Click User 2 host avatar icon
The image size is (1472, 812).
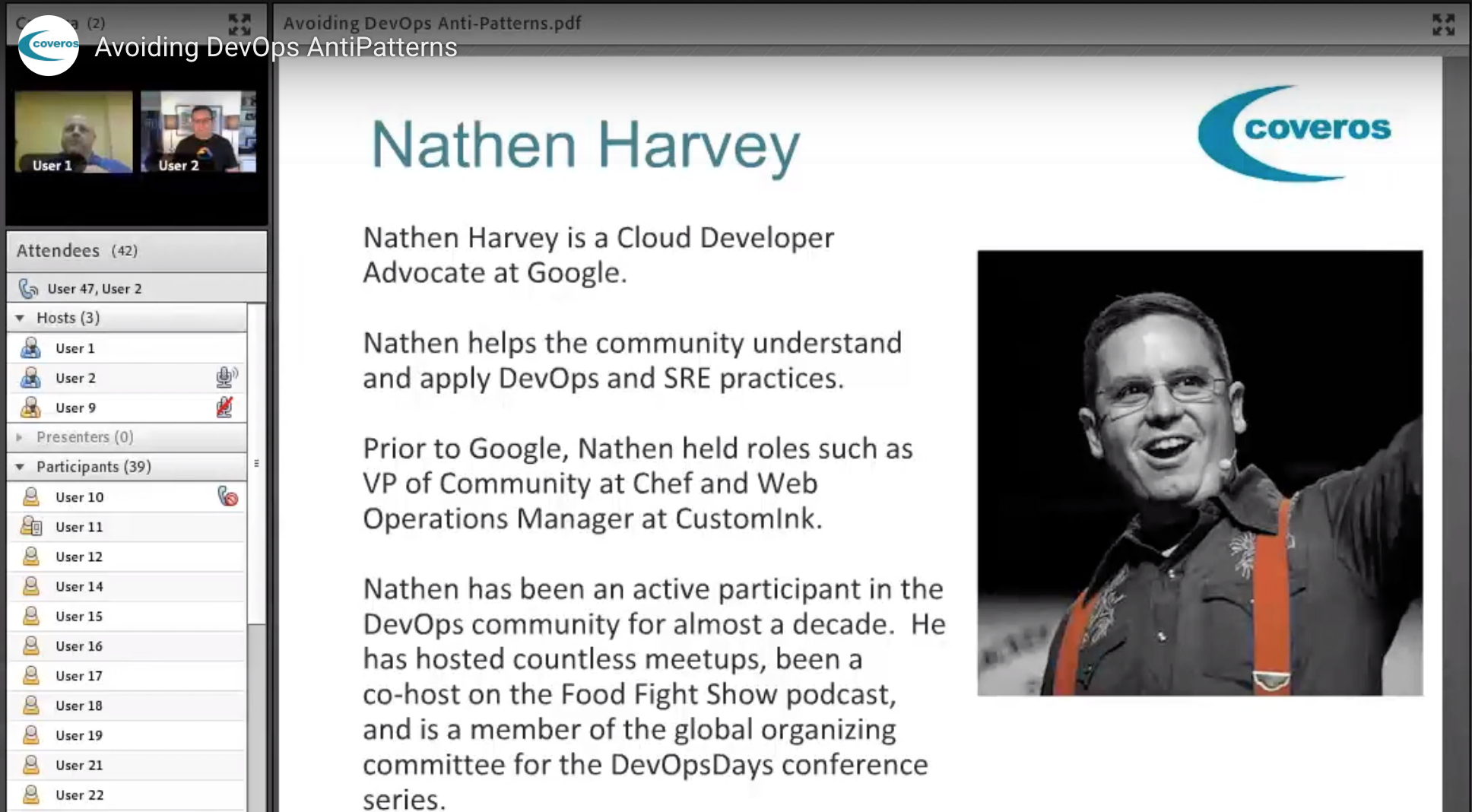pos(30,378)
